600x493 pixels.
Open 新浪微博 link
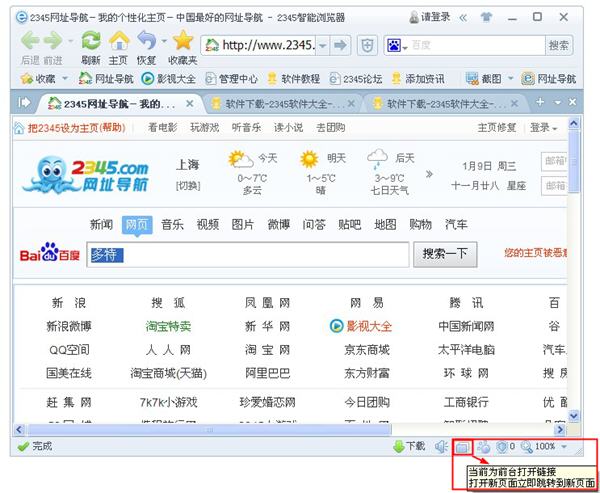[69, 326]
